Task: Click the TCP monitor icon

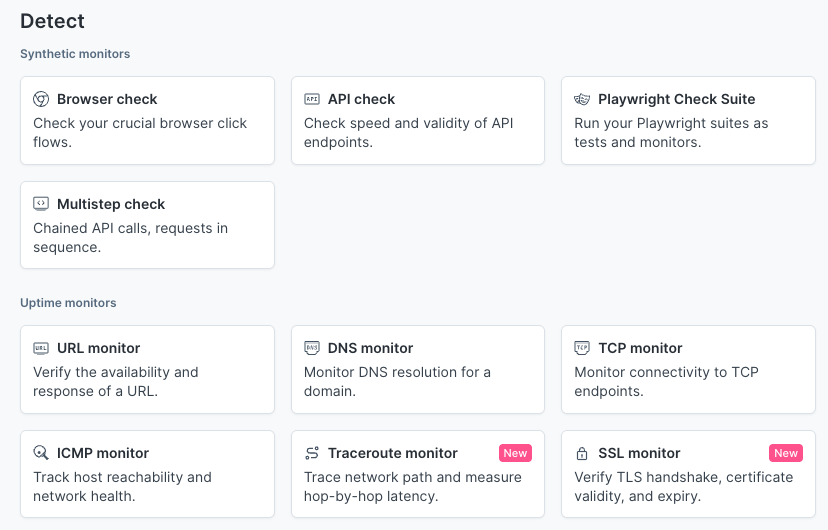Action: pos(582,348)
